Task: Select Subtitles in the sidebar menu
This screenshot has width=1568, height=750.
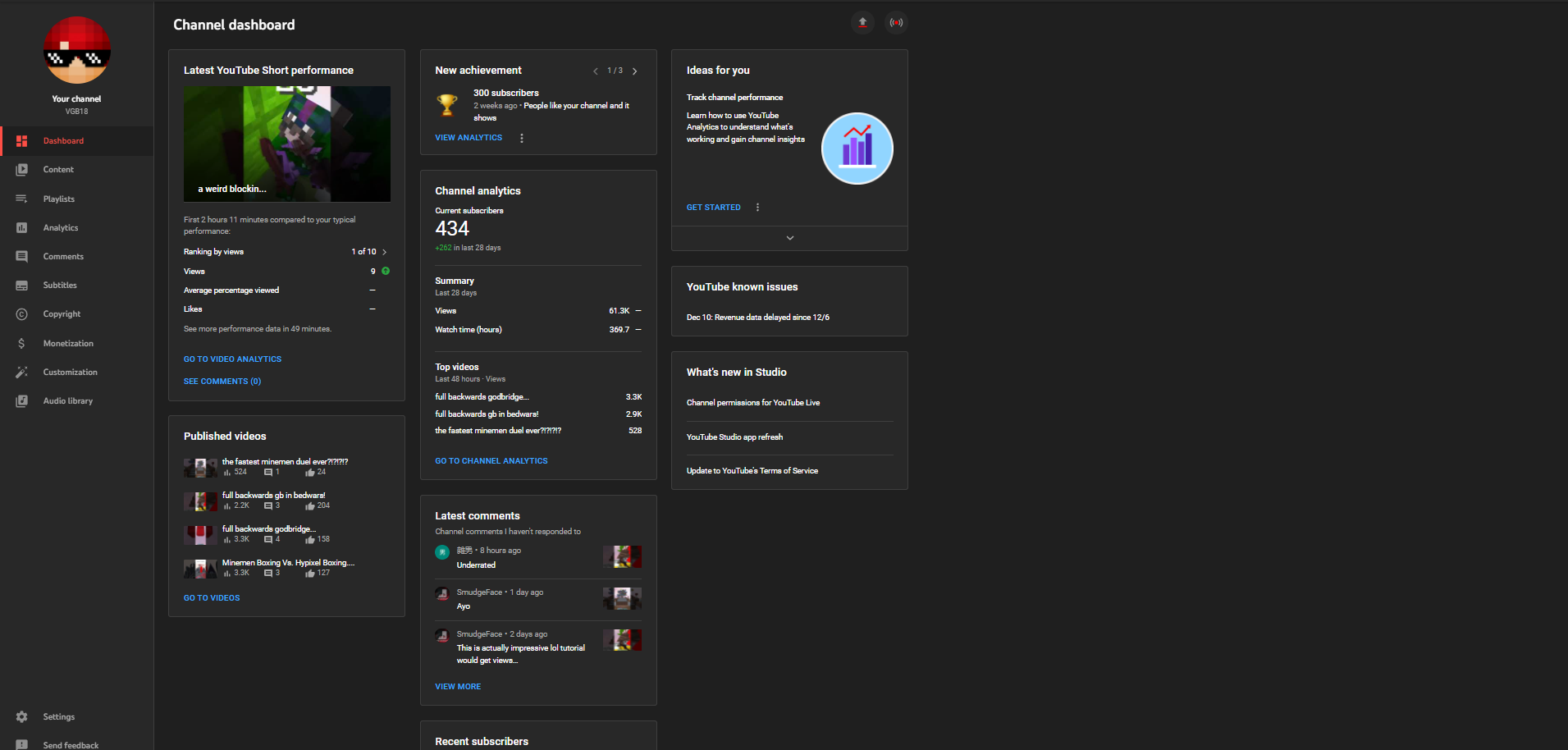Action: pos(77,286)
